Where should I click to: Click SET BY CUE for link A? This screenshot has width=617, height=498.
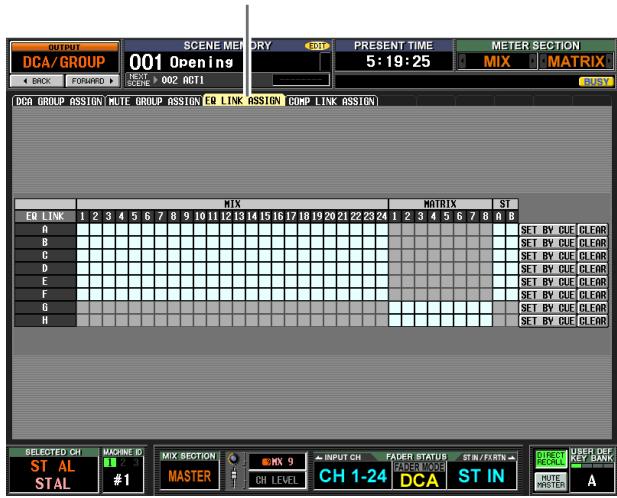[x=547, y=230]
